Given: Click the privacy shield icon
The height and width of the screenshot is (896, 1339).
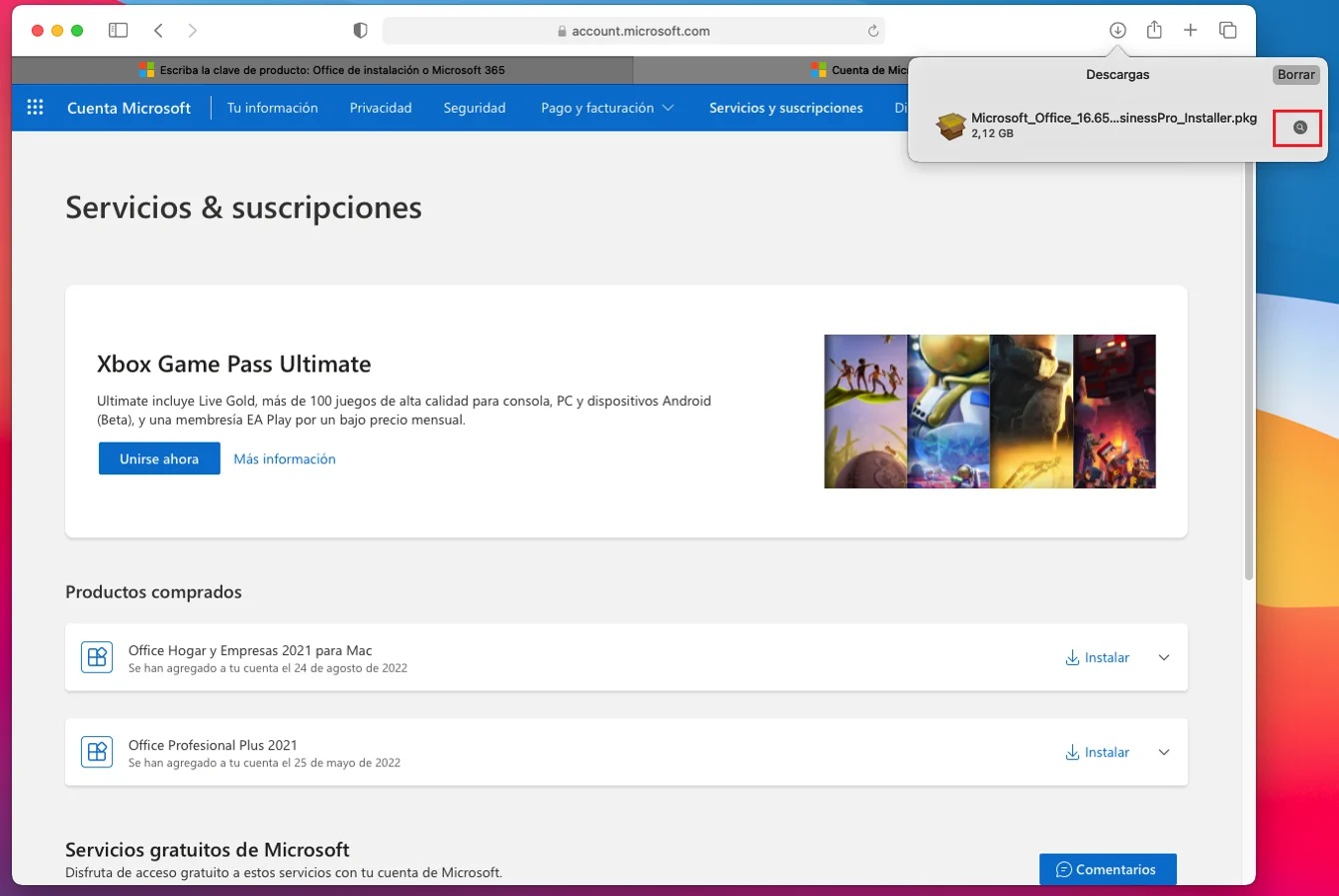Looking at the screenshot, I should tap(361, 30).
